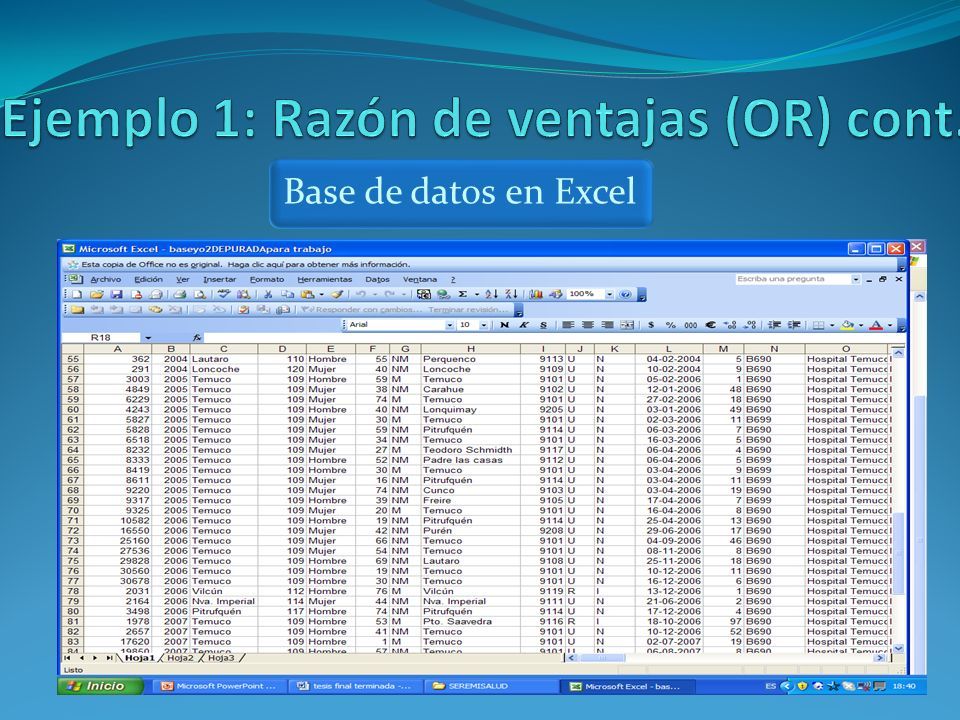Open Print Preview from the toolbar
Viewport: 960px width, 720px height.
200,294
